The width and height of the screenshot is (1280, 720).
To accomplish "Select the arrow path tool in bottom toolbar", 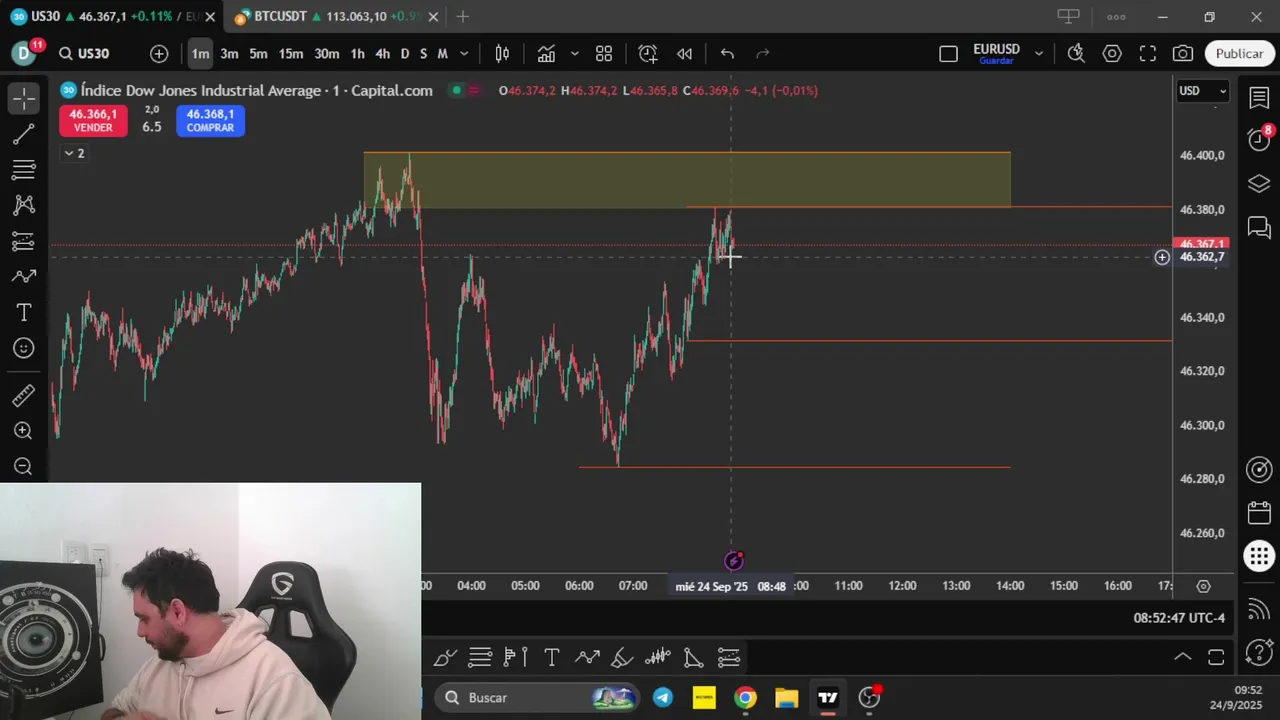I will (587, 657).
